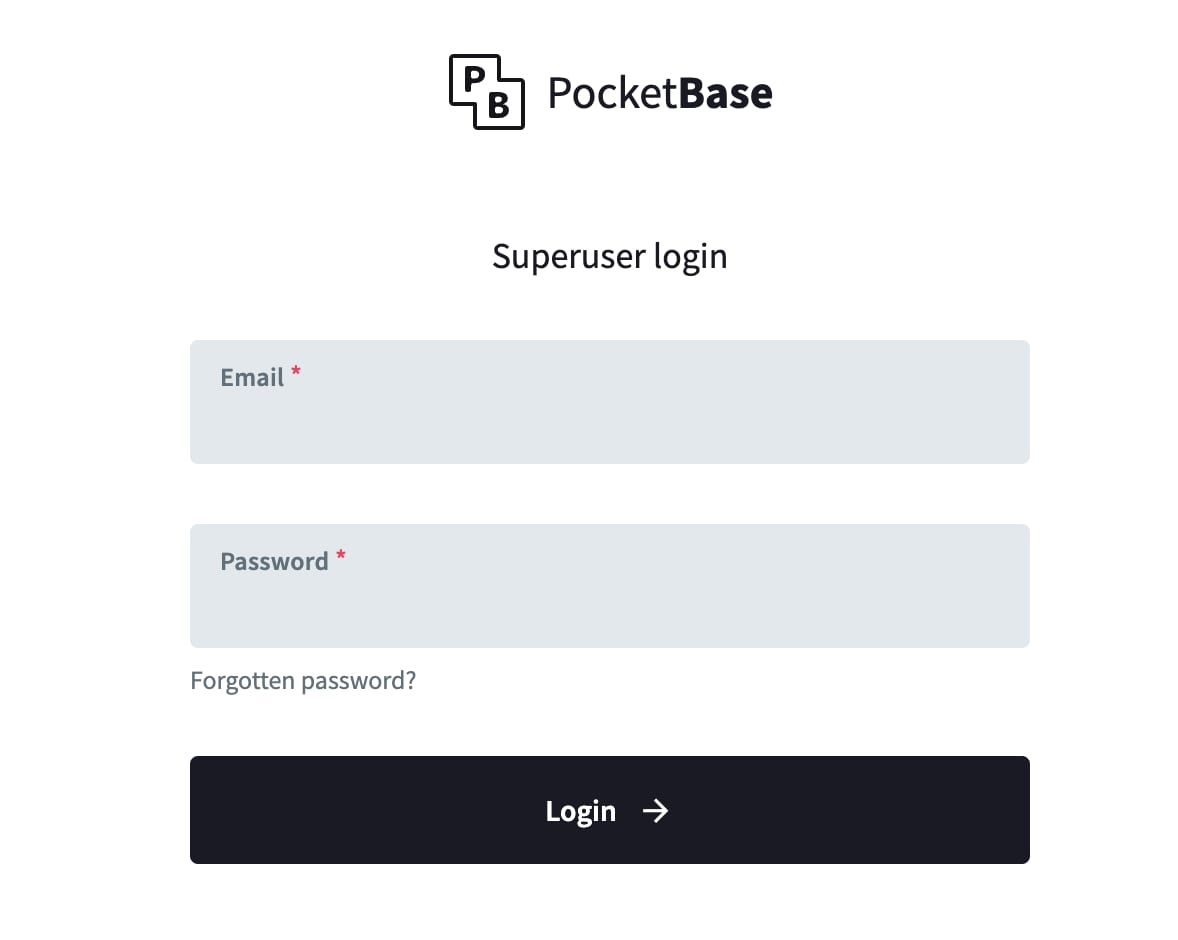Click the Password field label

(274, 561)
